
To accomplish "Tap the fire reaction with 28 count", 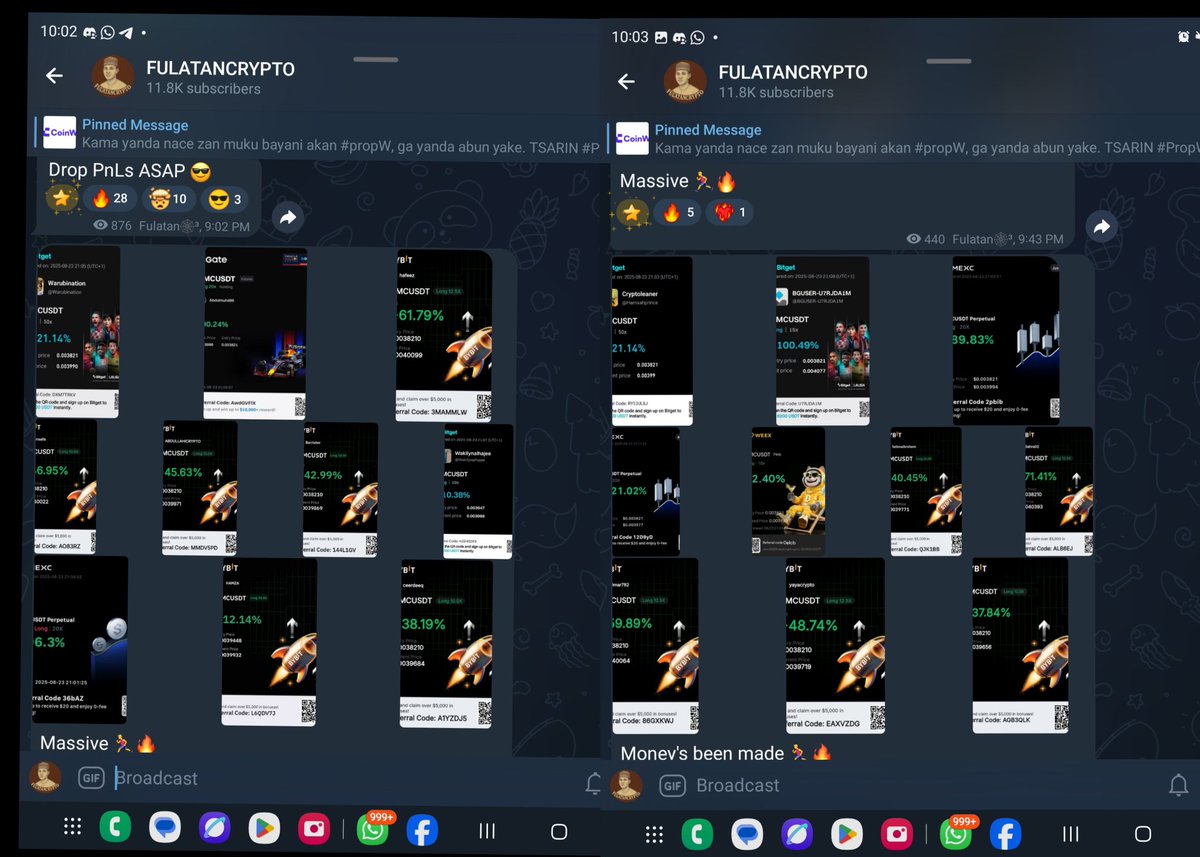I will (x=110, y=199).
